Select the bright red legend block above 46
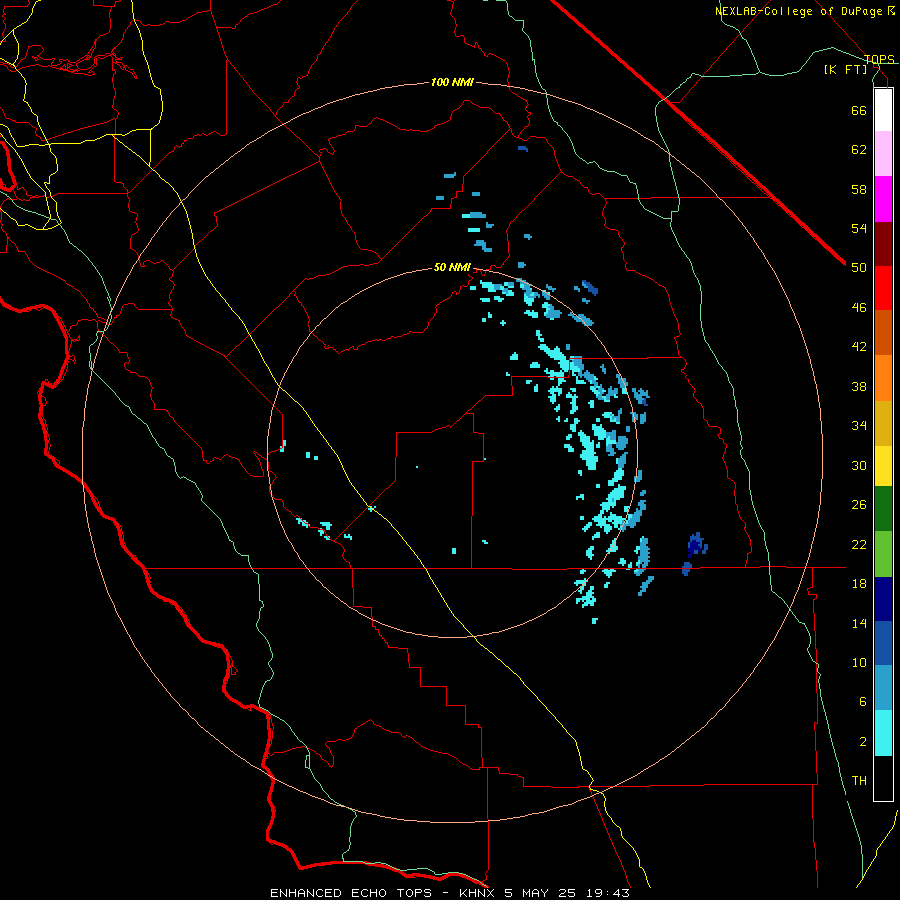 (883, 288)
